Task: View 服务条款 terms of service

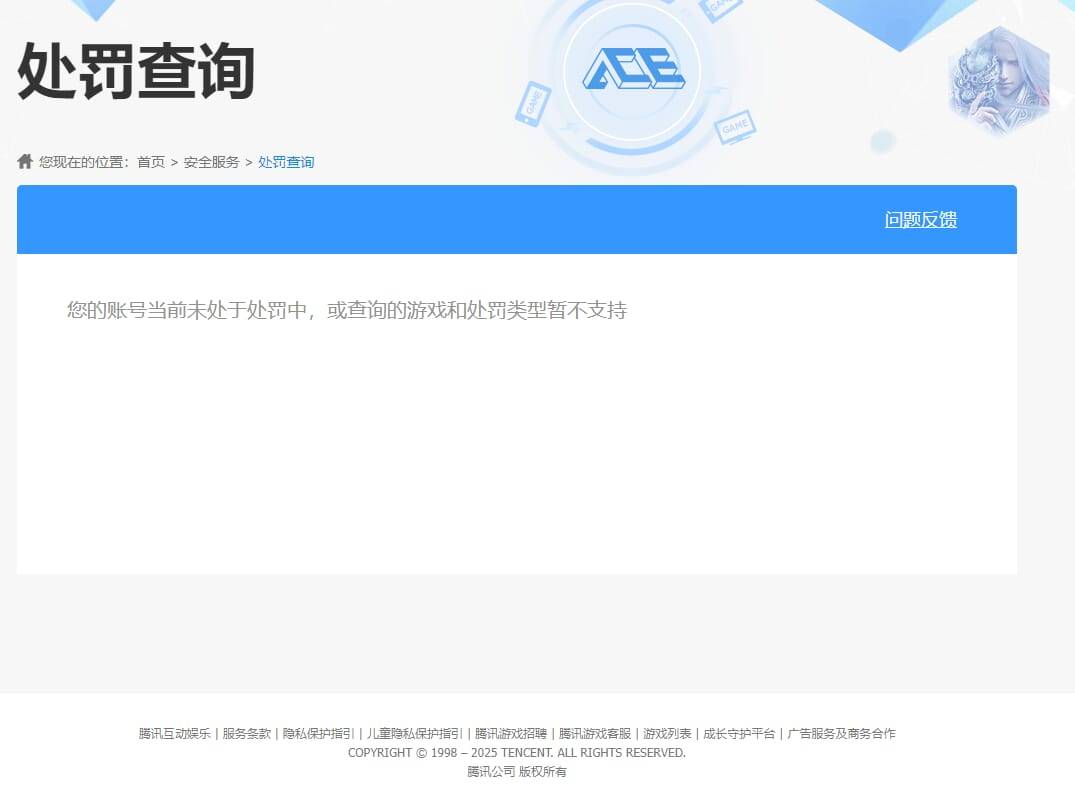Action: coord(245,733)
